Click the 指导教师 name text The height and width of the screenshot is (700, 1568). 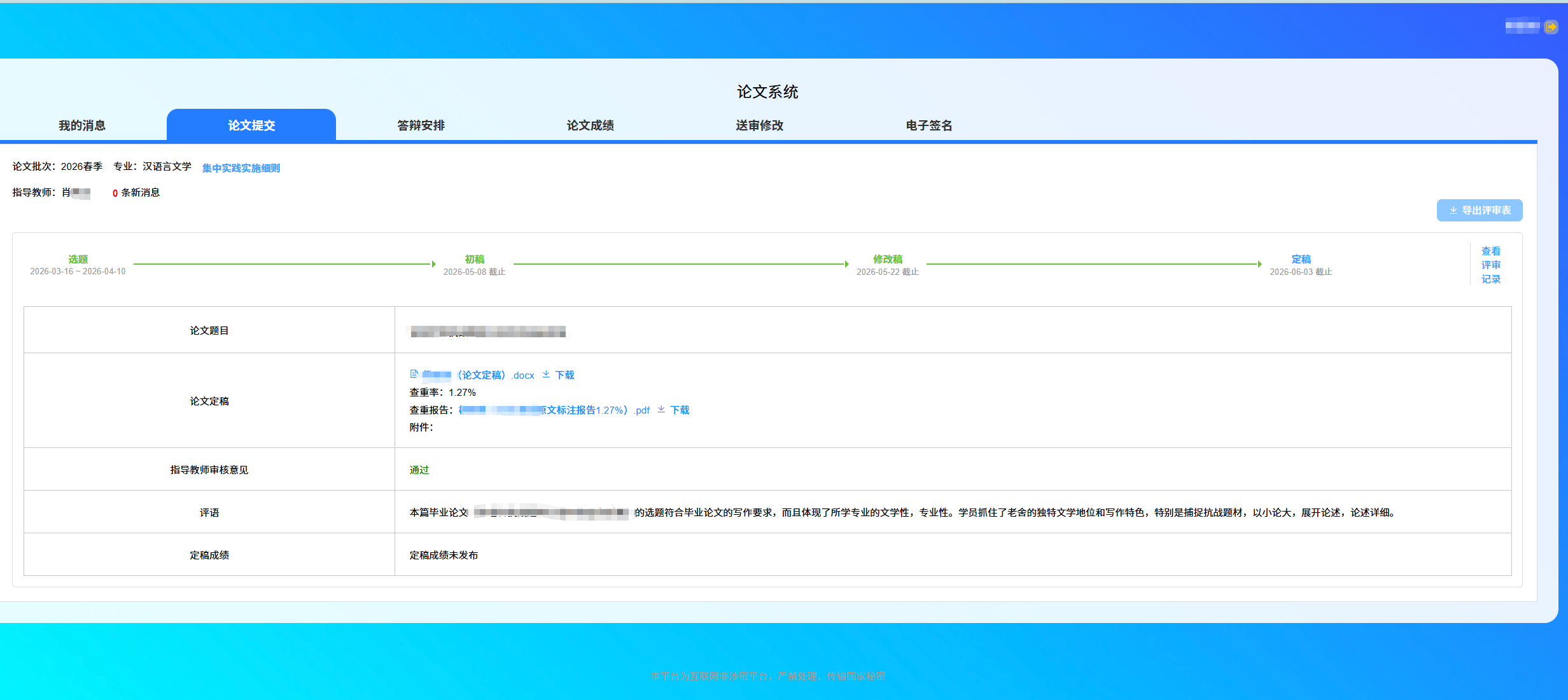click(51, 192)
